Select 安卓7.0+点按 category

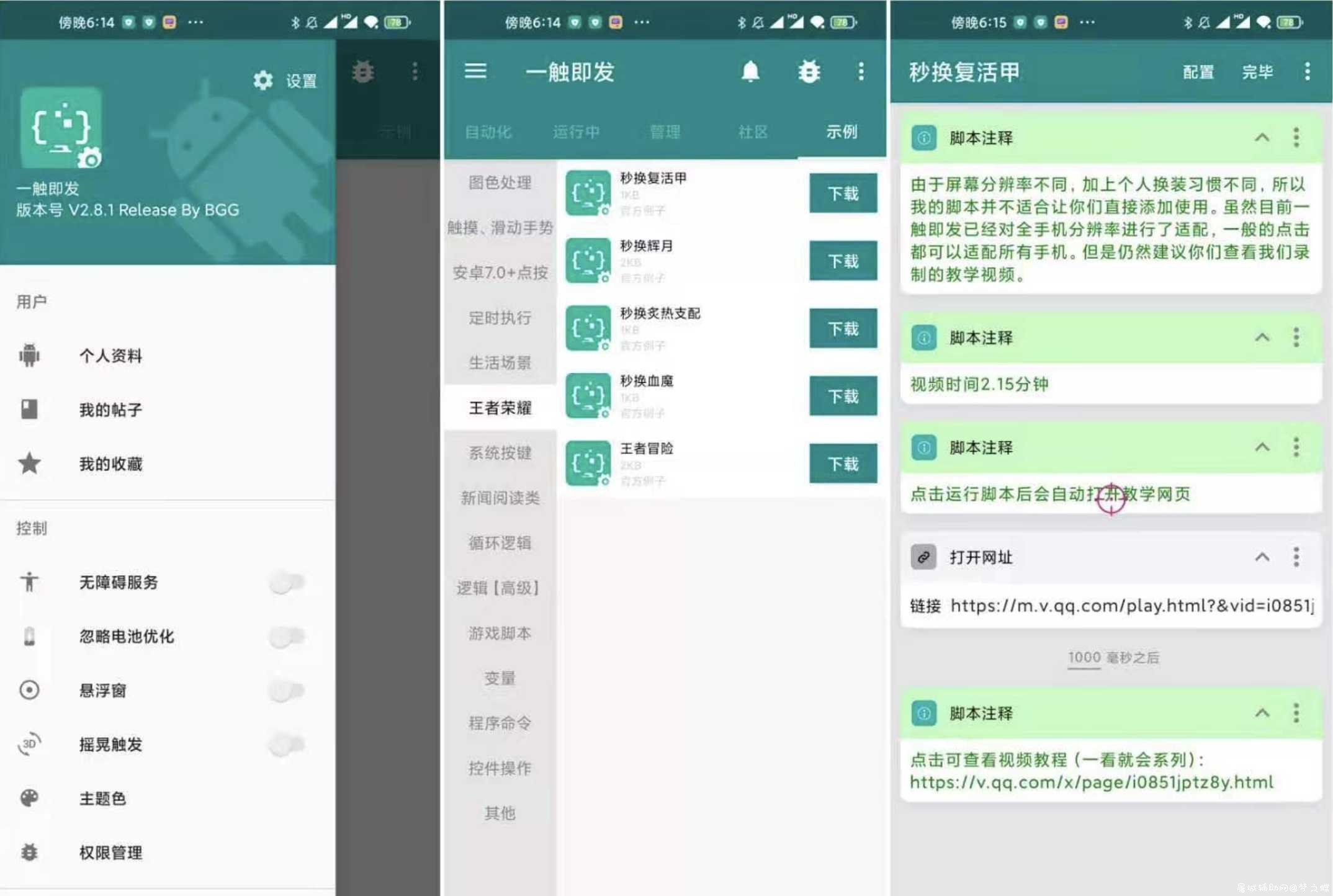(500, 272)
